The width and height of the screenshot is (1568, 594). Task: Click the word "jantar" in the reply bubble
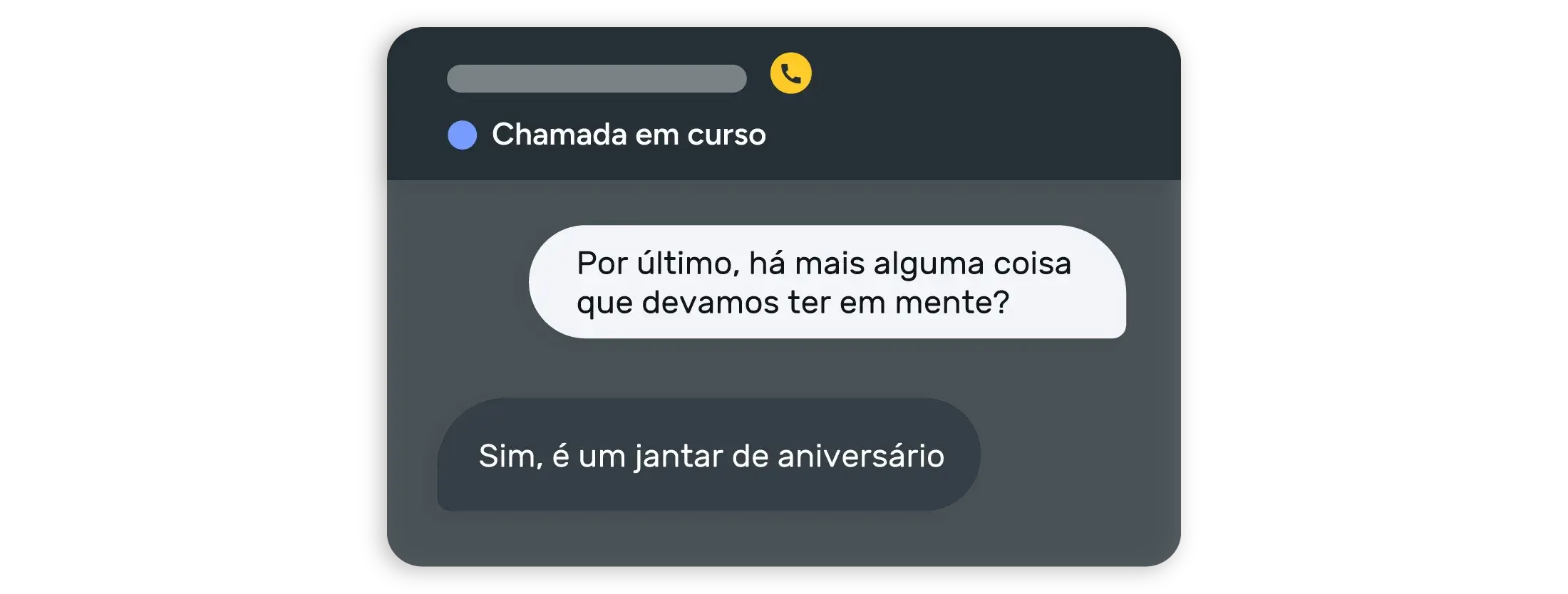click(679, 457)
